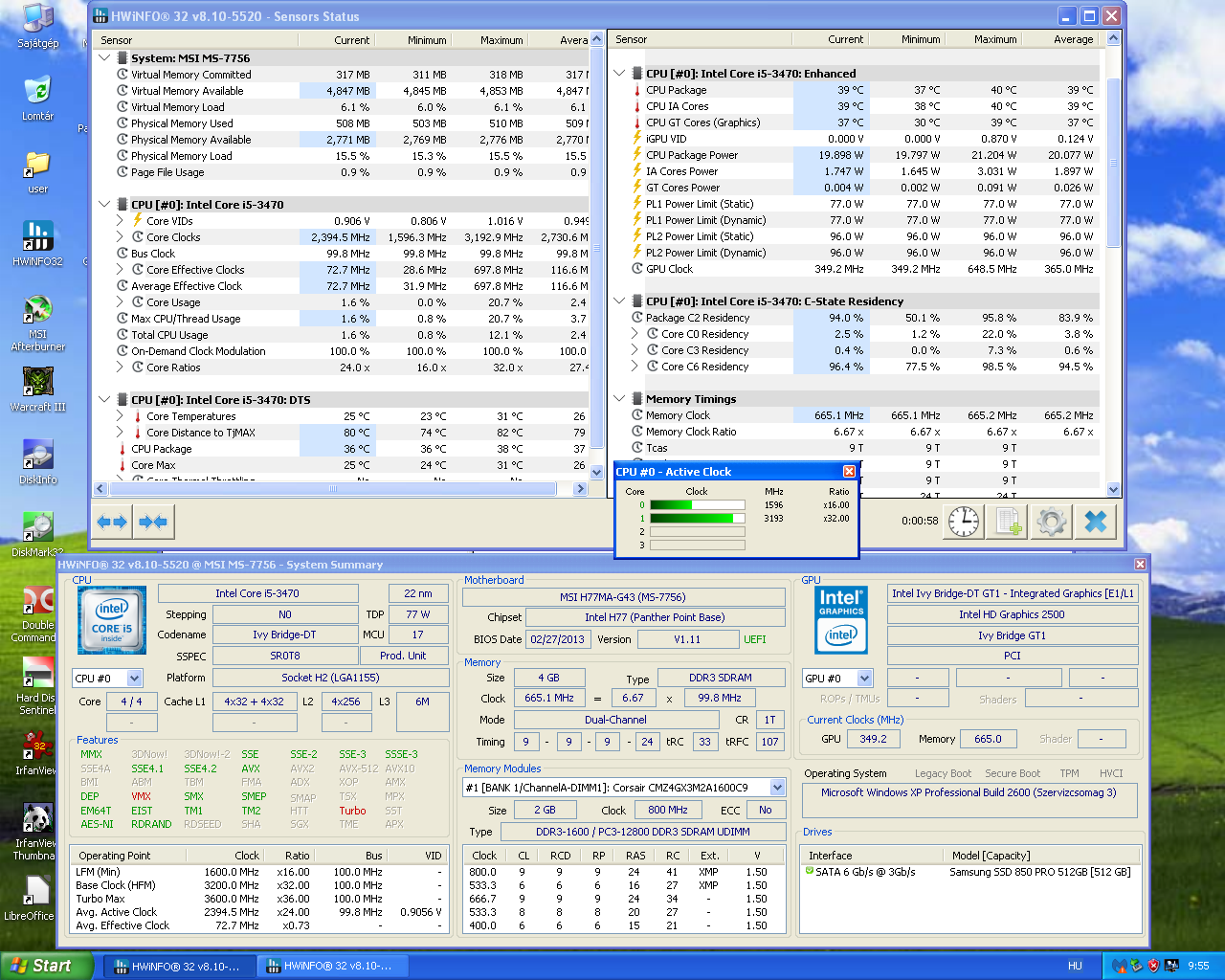Click the Turbo Max operating point row

coord(258,899)
